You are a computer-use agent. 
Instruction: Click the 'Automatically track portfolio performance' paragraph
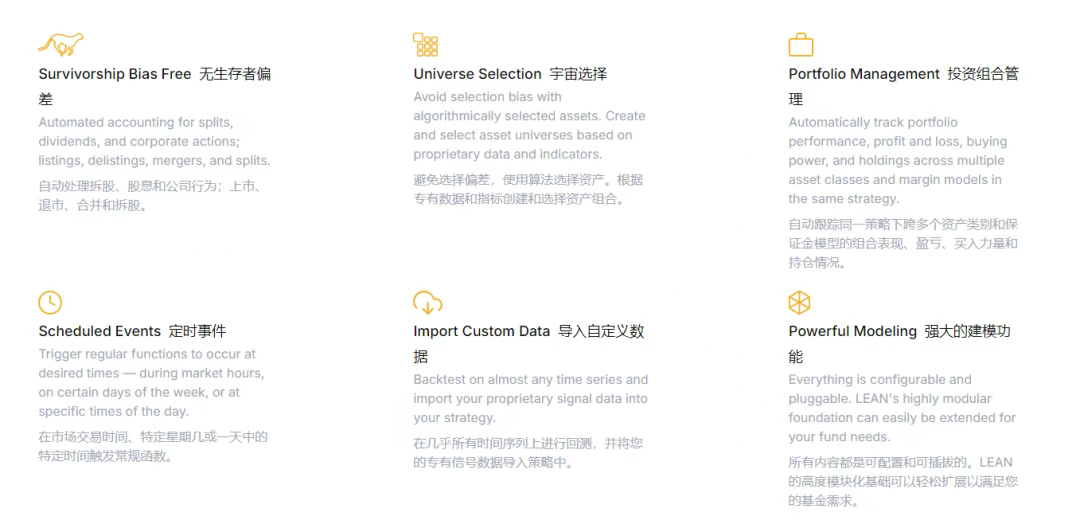[x=897, y=160]
